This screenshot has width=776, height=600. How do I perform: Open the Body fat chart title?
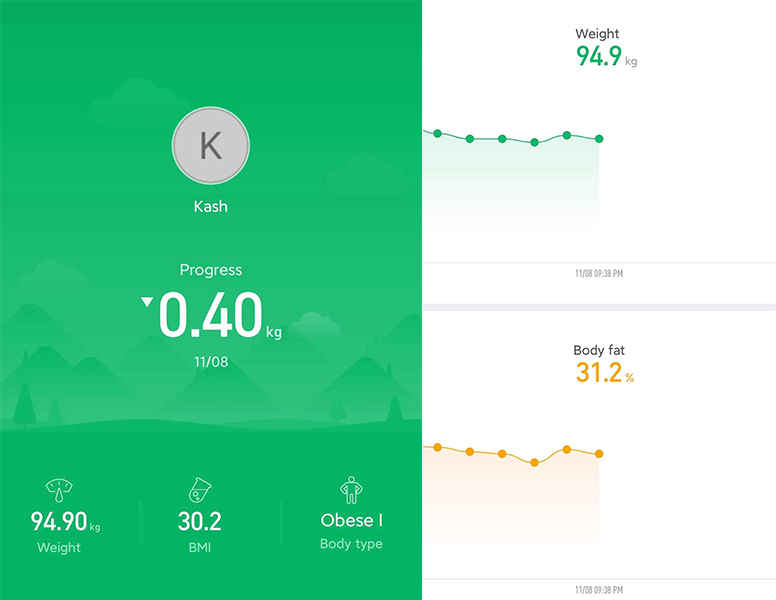point(599,350)
